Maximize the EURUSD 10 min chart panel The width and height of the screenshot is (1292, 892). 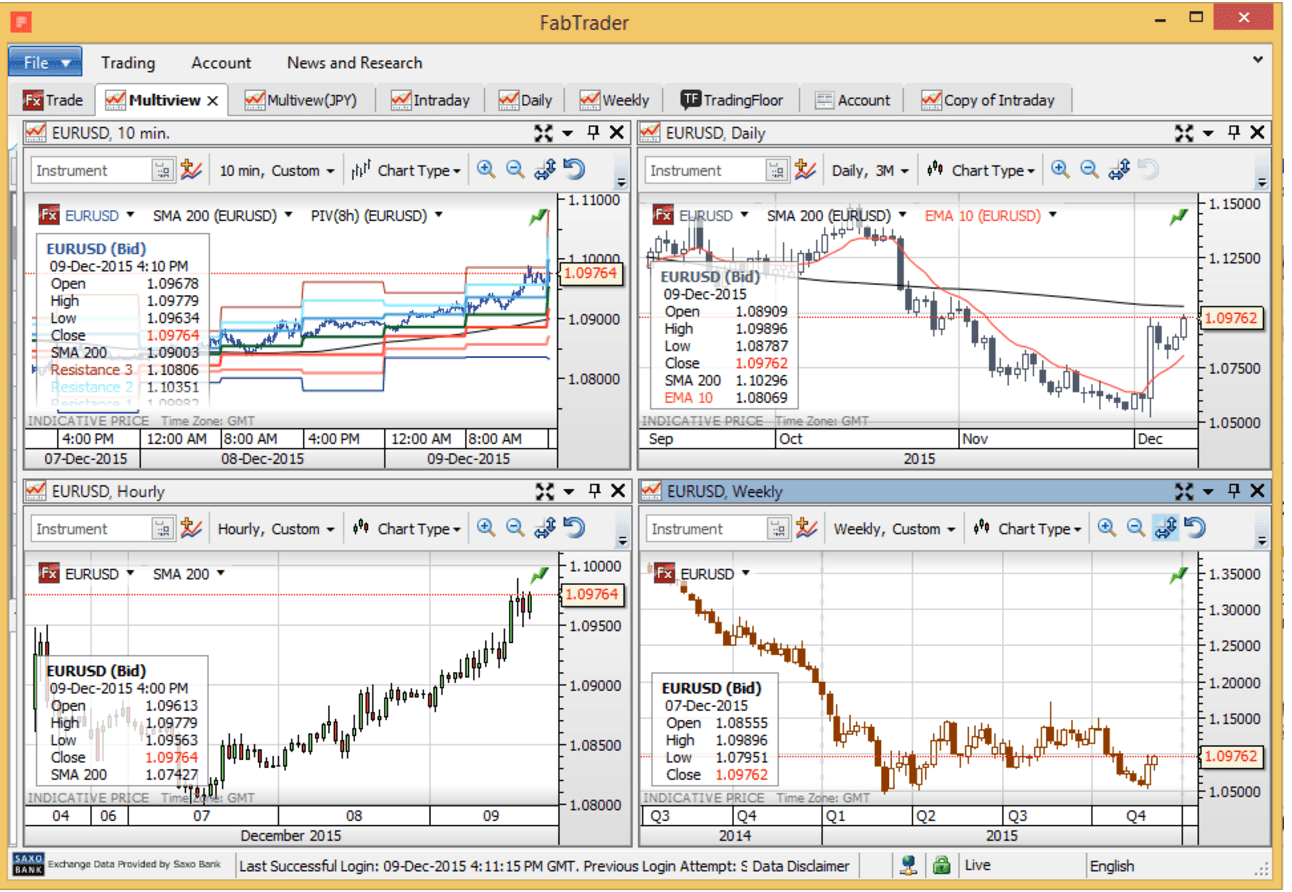click(x=544, y=132)
